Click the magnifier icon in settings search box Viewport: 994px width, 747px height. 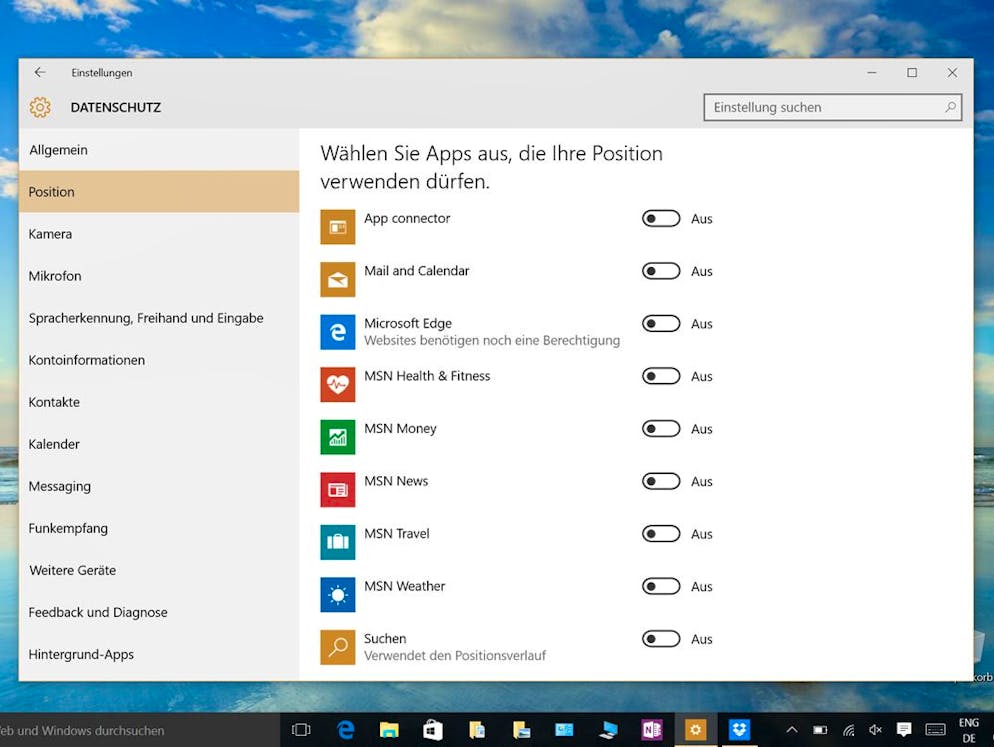tap(950, 107)
